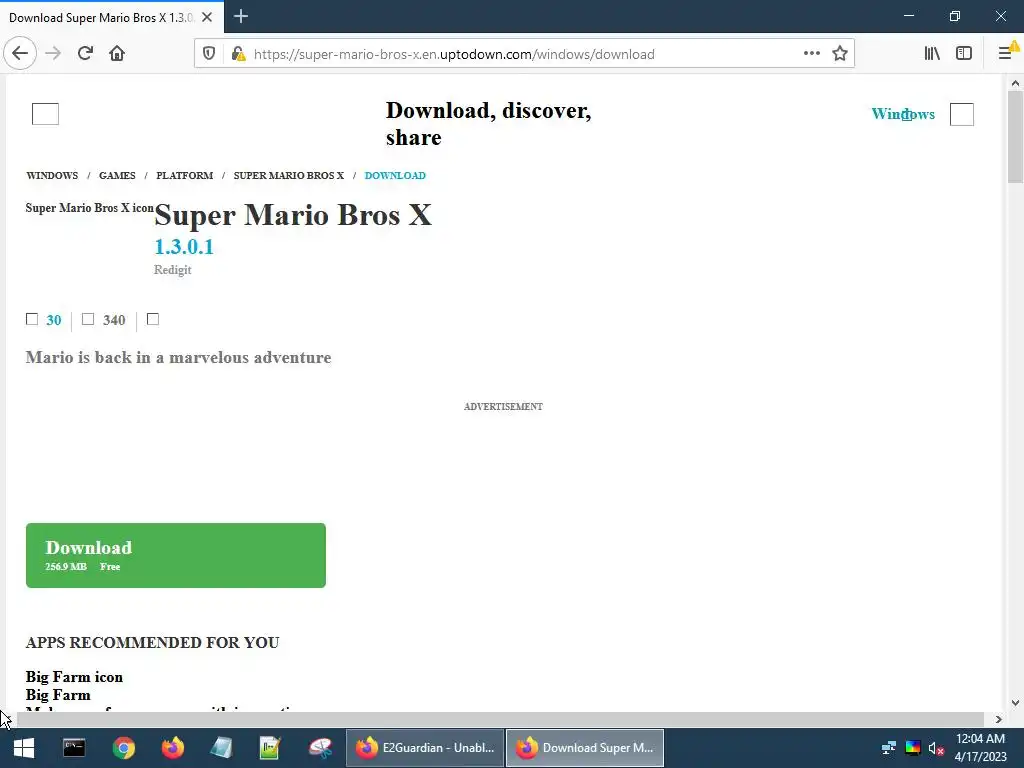This screenshot has width=1024, height=768.
Task: Open tracking protection shield info
Action: 209,54
